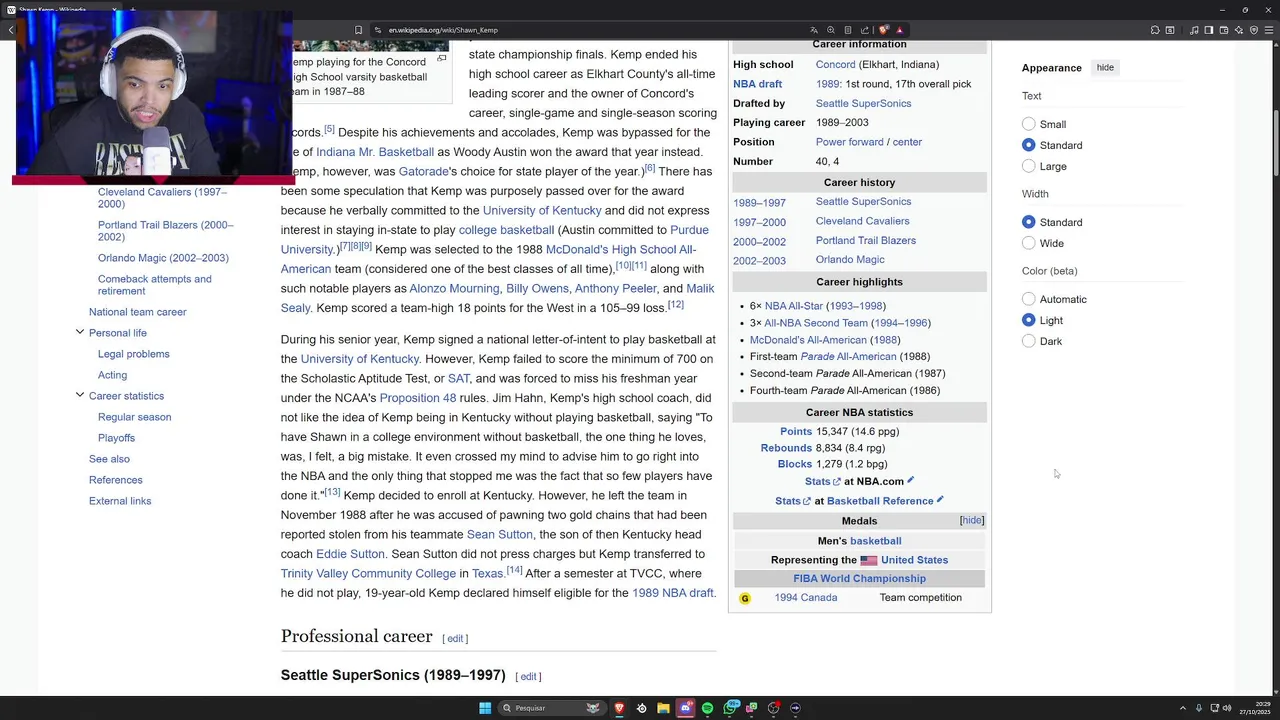Open the NBA All-Star link in Career highlights

pyautogui.click(x=794, y=306)
